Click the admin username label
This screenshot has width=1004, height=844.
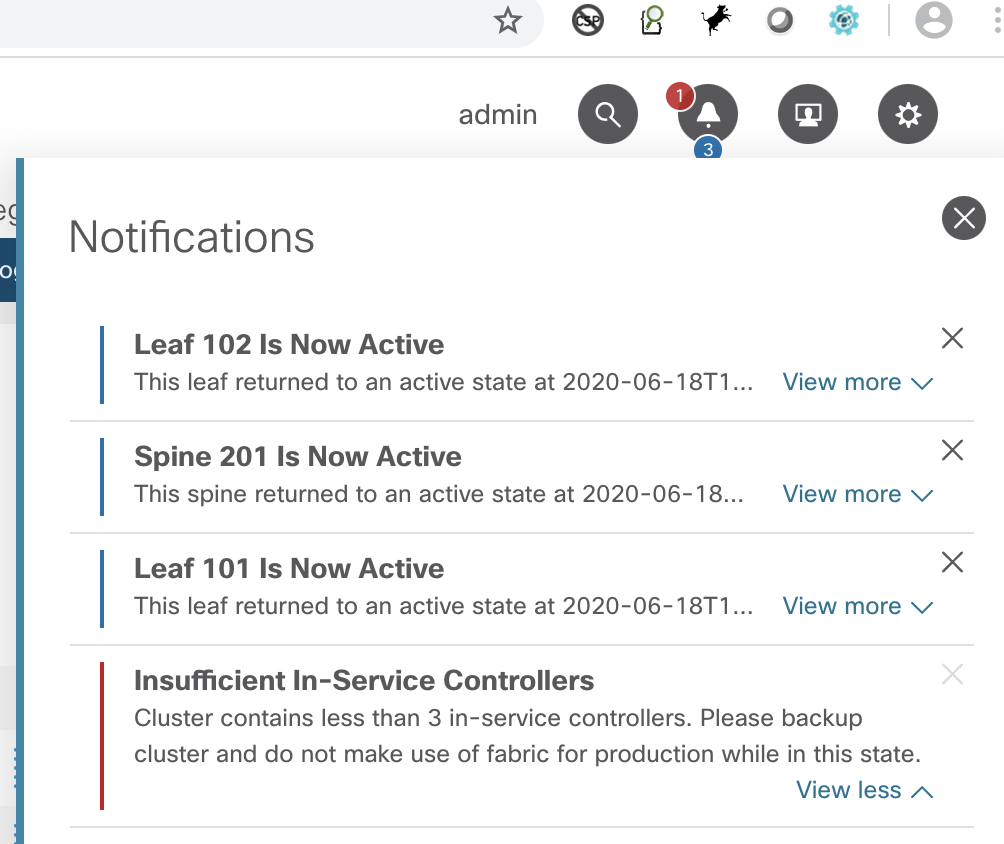498,115
